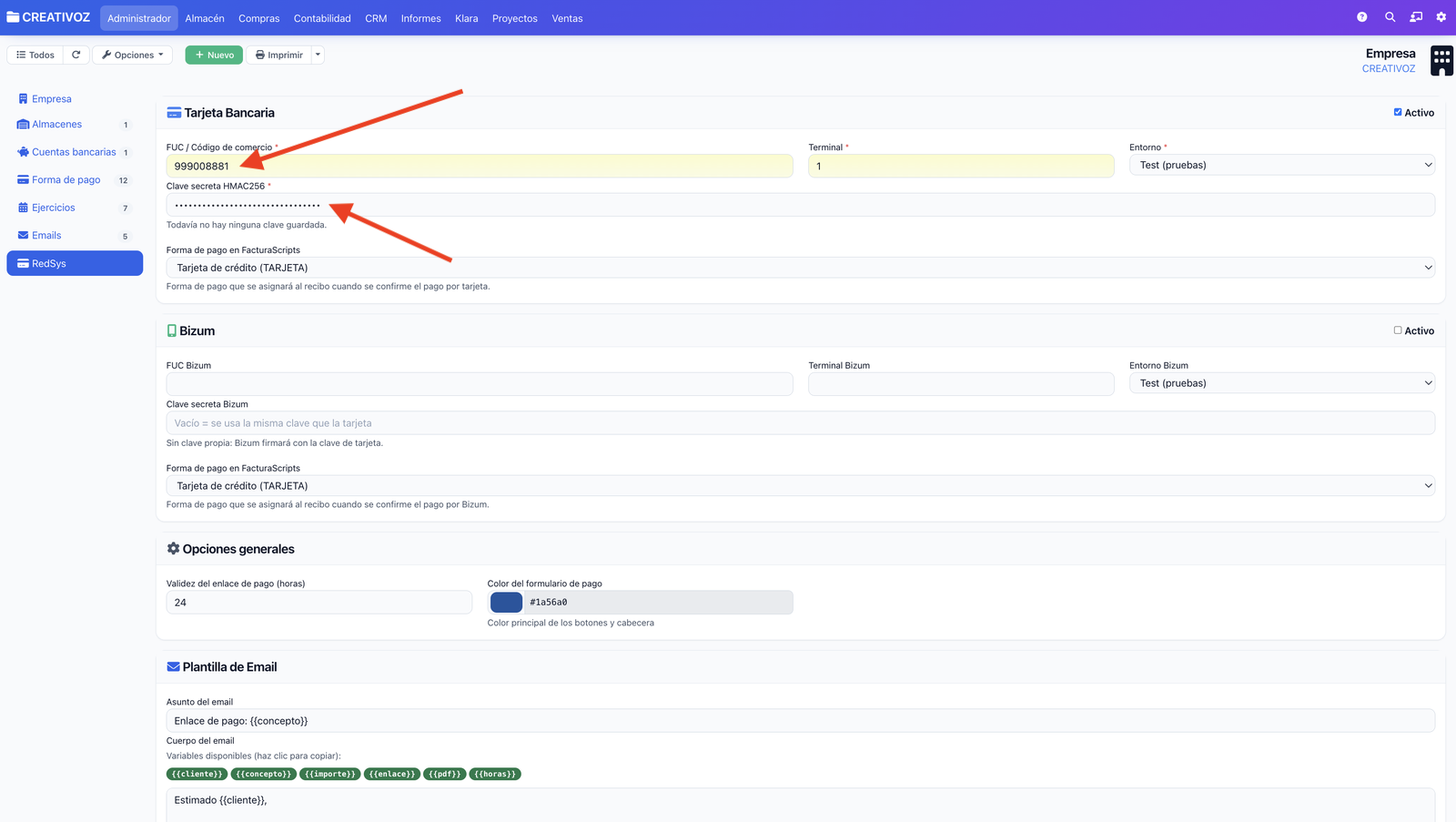Image resolution: width=1456 pixels, height=822 pixels.
Task: Uncheck Activo for Tarjeta Bancaria
Action: click(1398, 112)
